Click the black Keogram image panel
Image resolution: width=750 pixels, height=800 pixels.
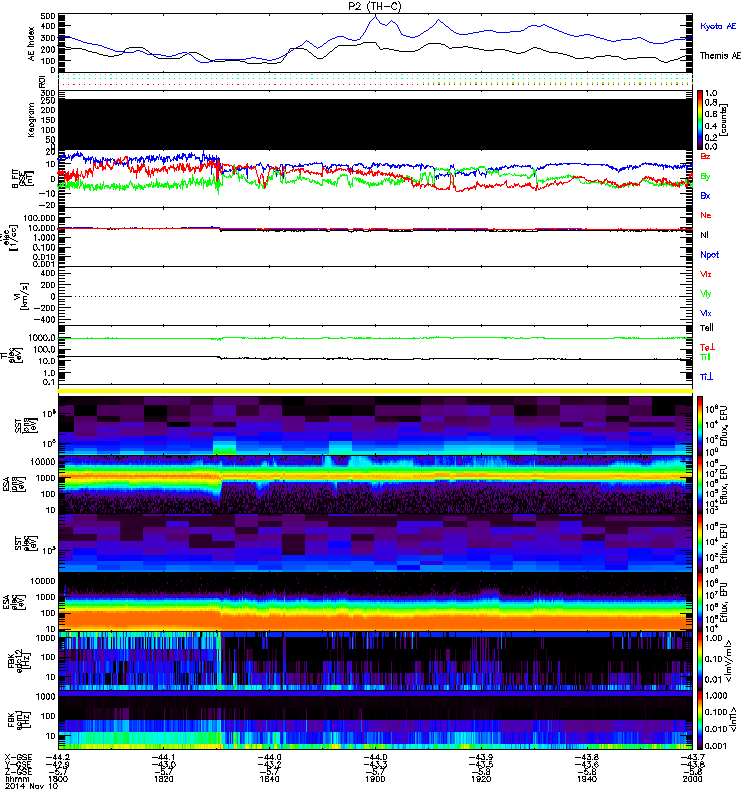click(x=376, y=124)
